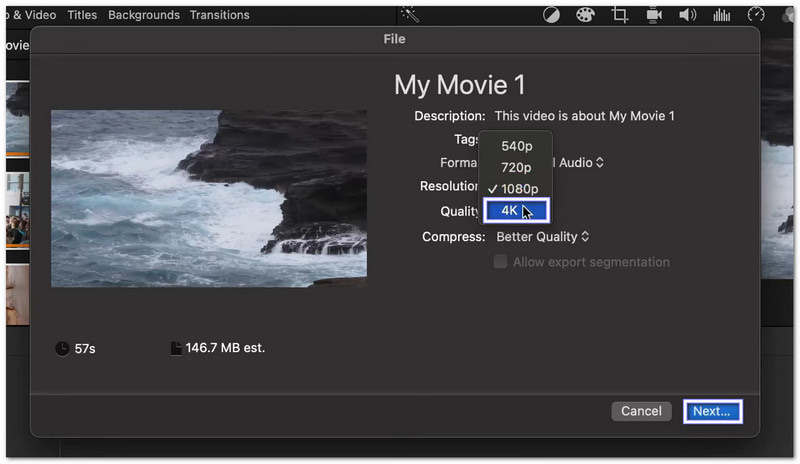
Task: Click the Resolution label
Action: [448, 186]
